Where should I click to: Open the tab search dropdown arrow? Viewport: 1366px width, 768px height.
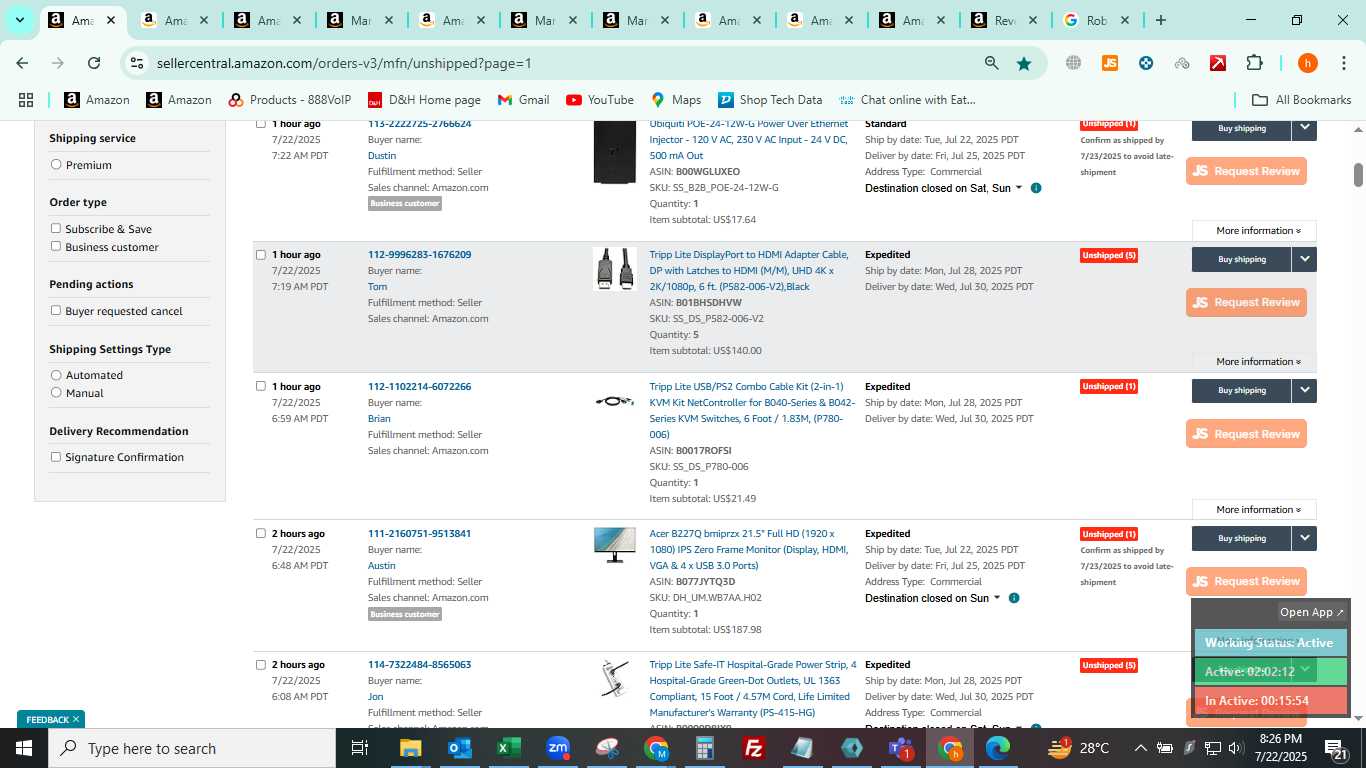click(x=19, y=20)
